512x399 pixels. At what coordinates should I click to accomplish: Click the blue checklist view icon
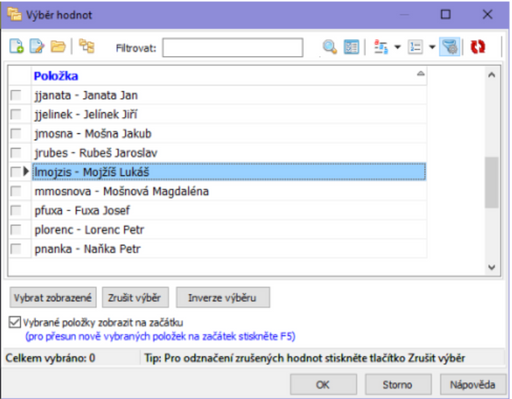(x=351, y=47)
